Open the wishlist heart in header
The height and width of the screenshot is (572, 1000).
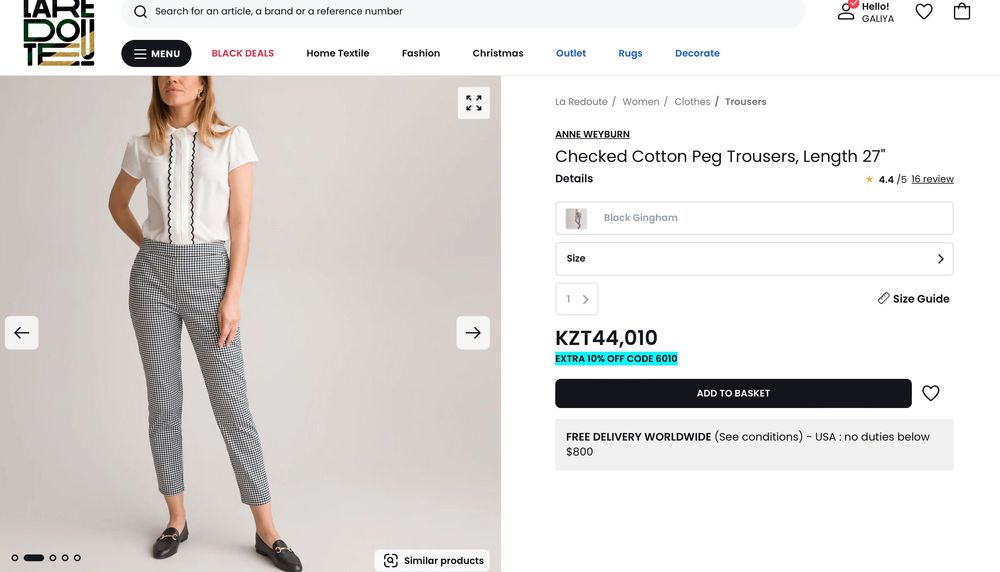point(924,12)
